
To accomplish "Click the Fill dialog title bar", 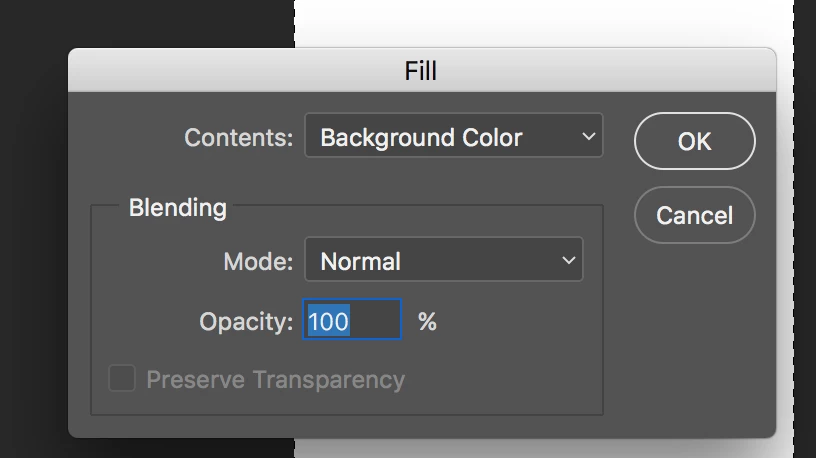I will [422, 70].
